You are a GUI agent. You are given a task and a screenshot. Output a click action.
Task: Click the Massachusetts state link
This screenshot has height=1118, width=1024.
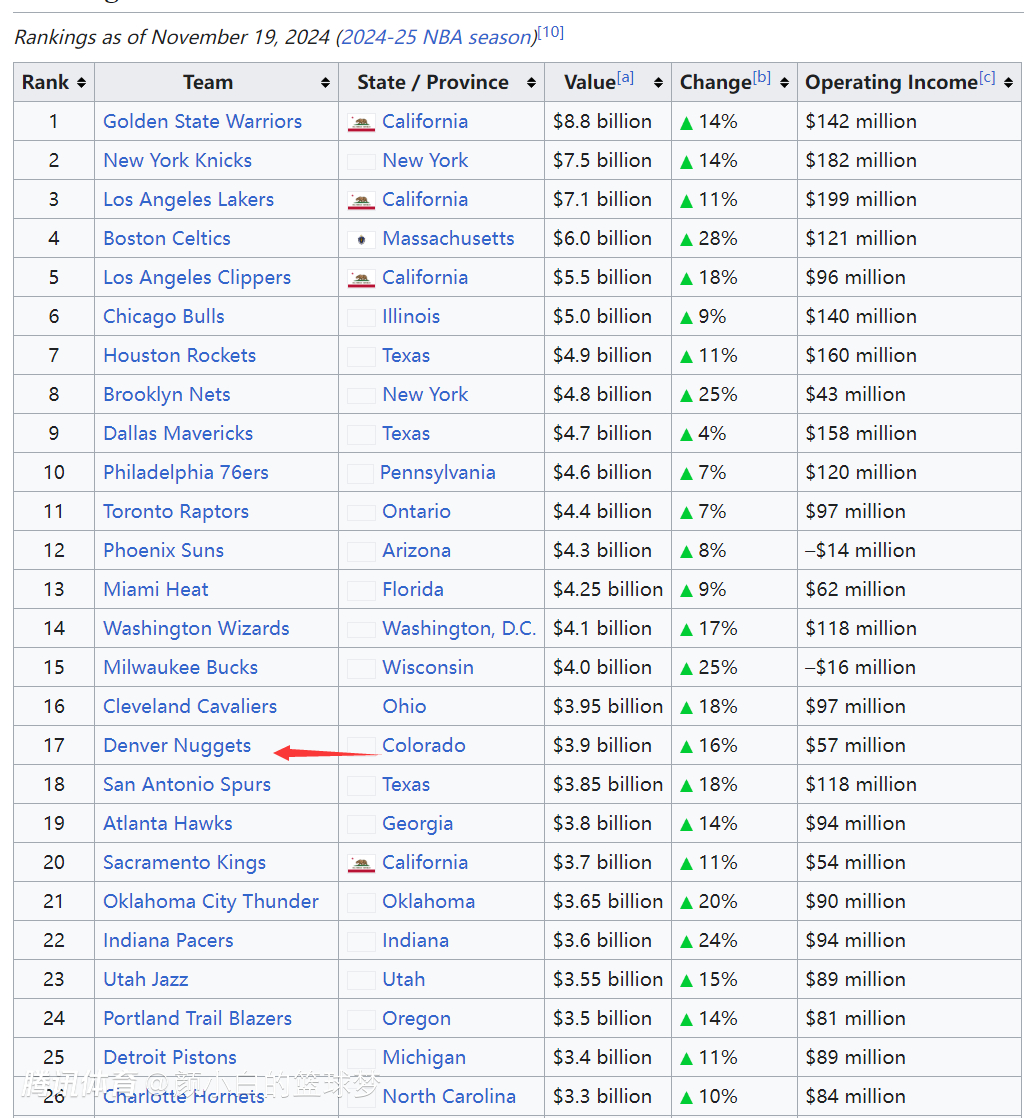448,238
